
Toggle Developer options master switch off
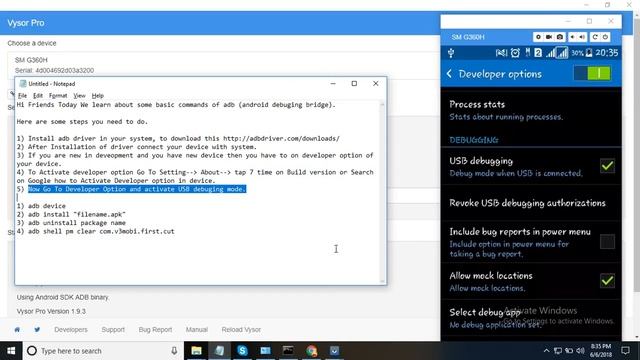pos(592,73)
